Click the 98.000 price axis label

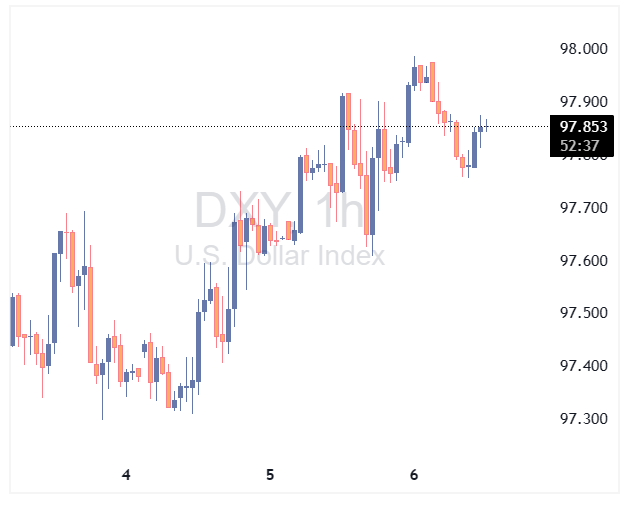(x=584, y=49)
